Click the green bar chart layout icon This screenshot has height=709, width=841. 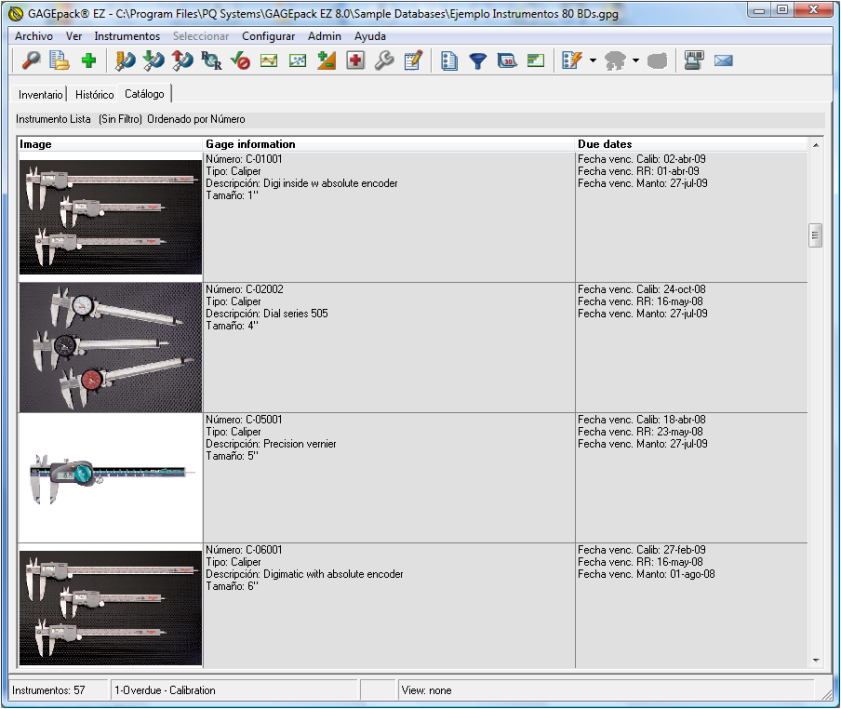[535, 60]
